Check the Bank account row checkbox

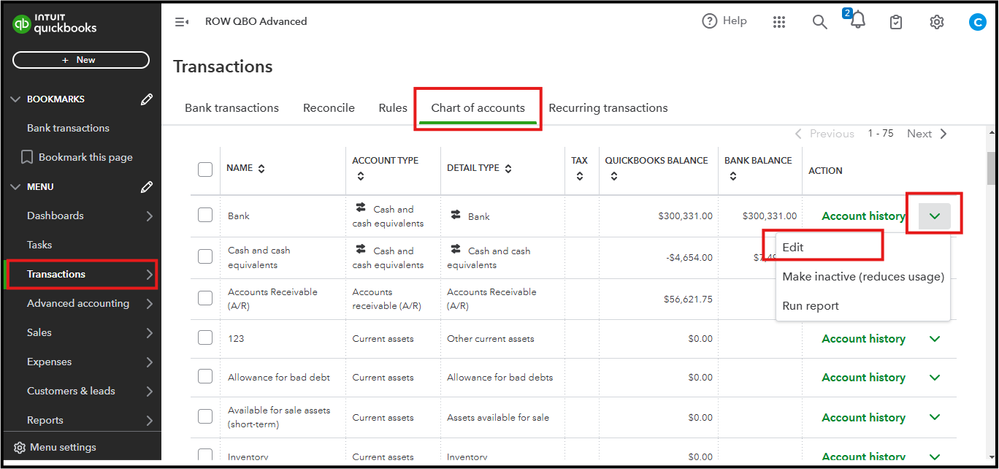(x=205, y=215)
